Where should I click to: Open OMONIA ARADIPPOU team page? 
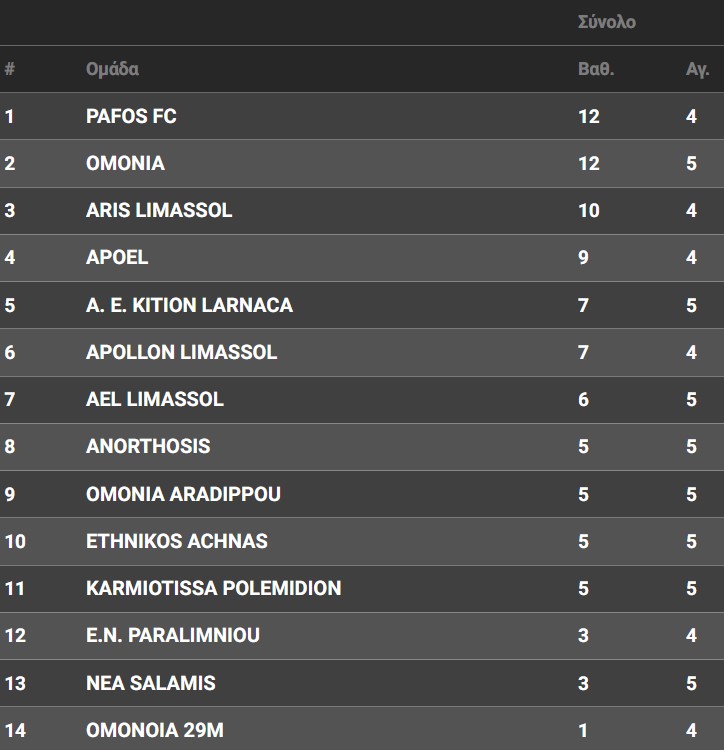point(183,494)
